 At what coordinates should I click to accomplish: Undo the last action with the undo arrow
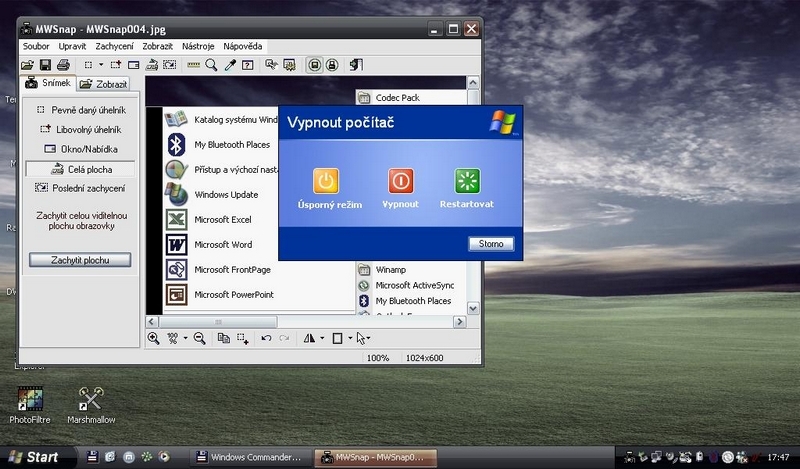point(266,339)
